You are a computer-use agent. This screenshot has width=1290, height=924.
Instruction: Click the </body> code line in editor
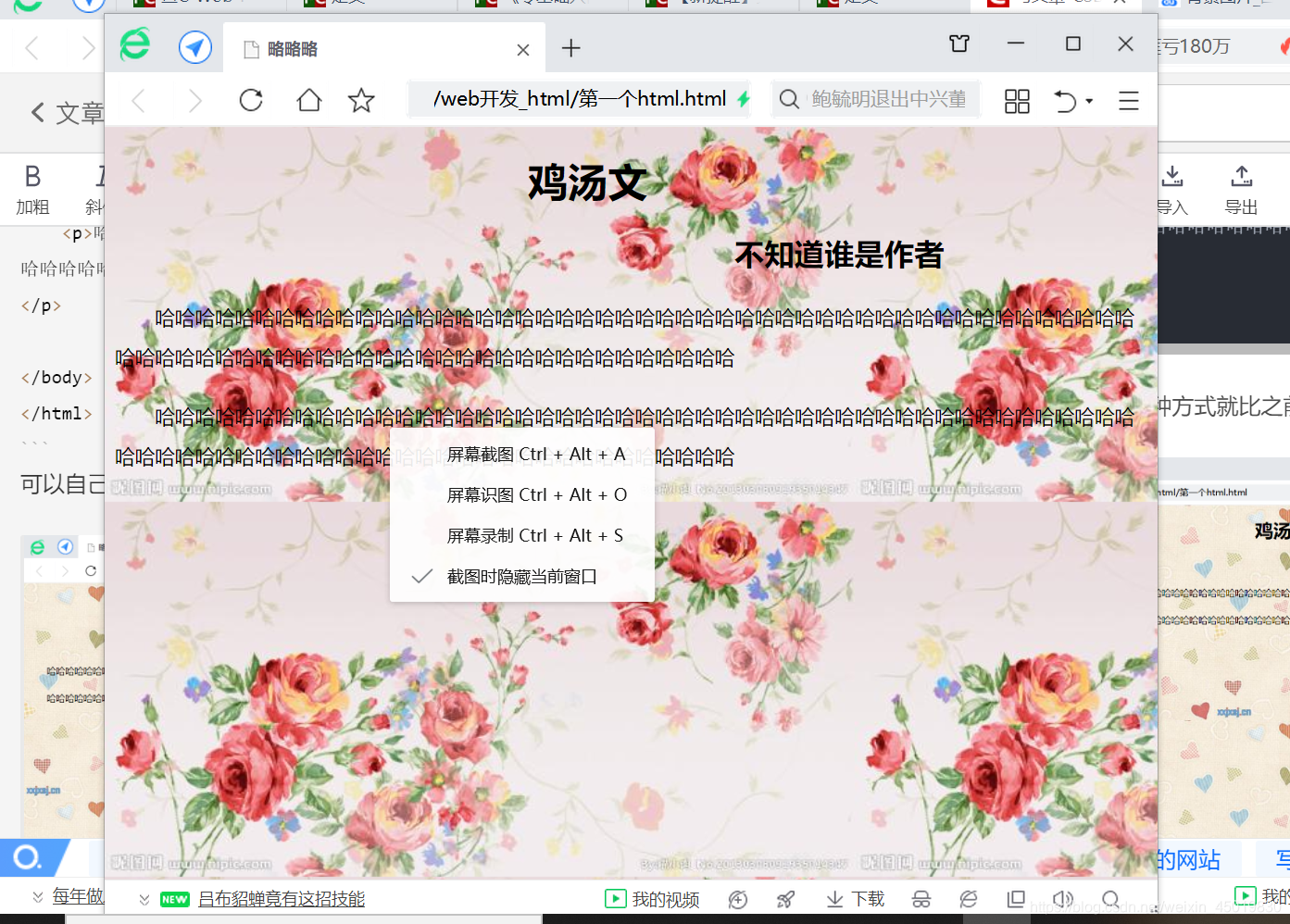[x=56, y=377]
